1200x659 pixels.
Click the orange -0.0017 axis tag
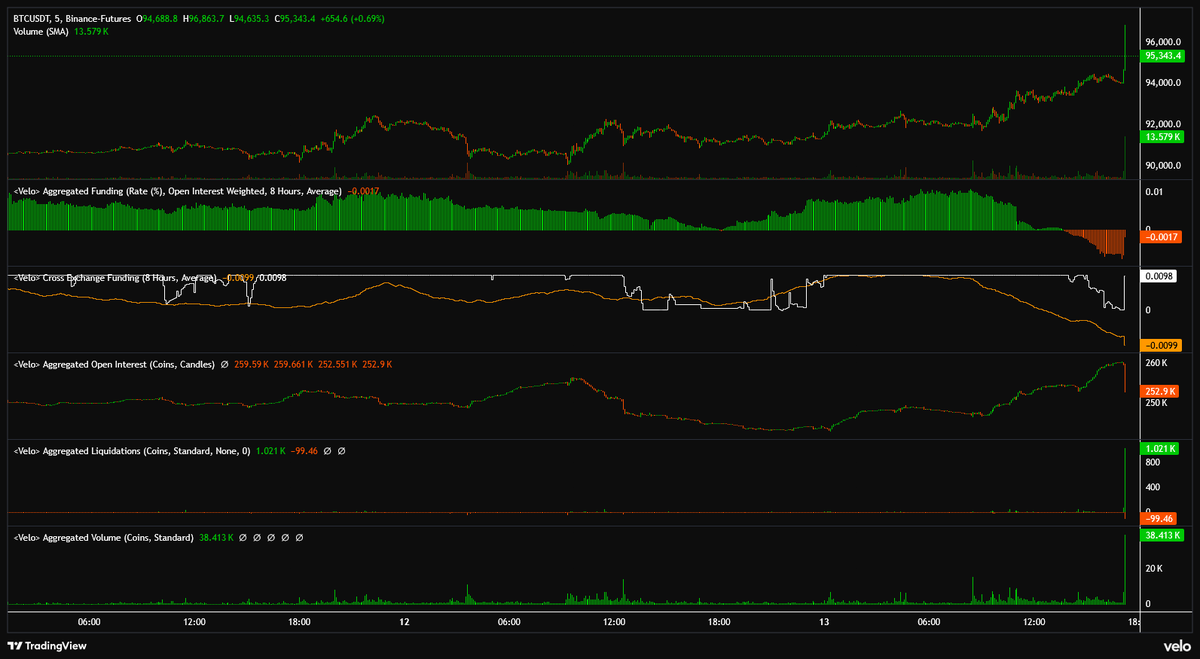click(x=1163, y=237)
